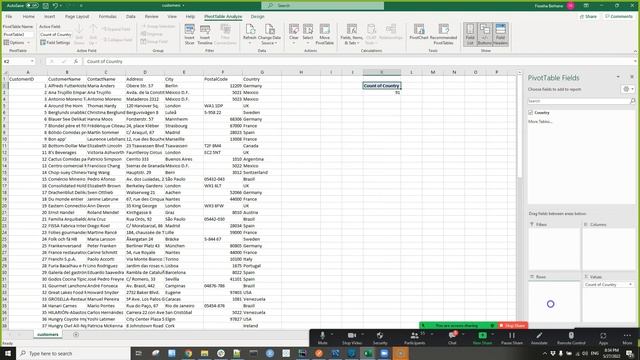Click Excel icon in Windows taskbar
The image size is (640, 360).
click(x=368, y=353)
